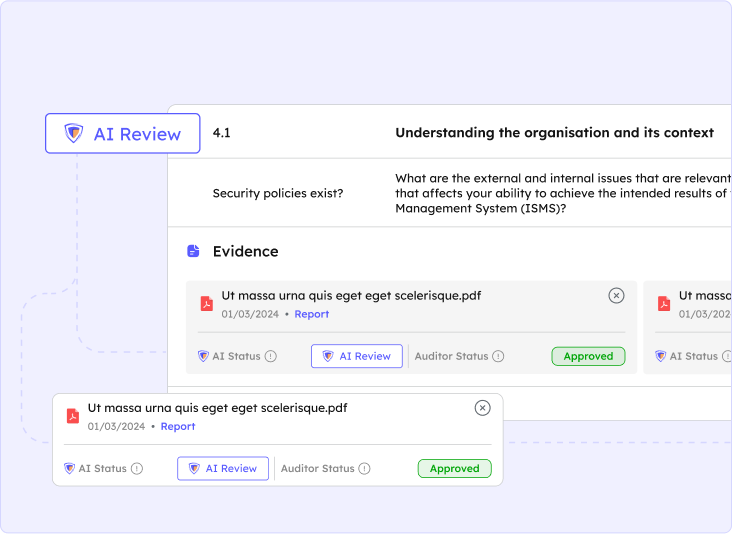Click the document icon beside the Evidence heading
Viewport: 732px width, 534px height.
coord(193,252)
